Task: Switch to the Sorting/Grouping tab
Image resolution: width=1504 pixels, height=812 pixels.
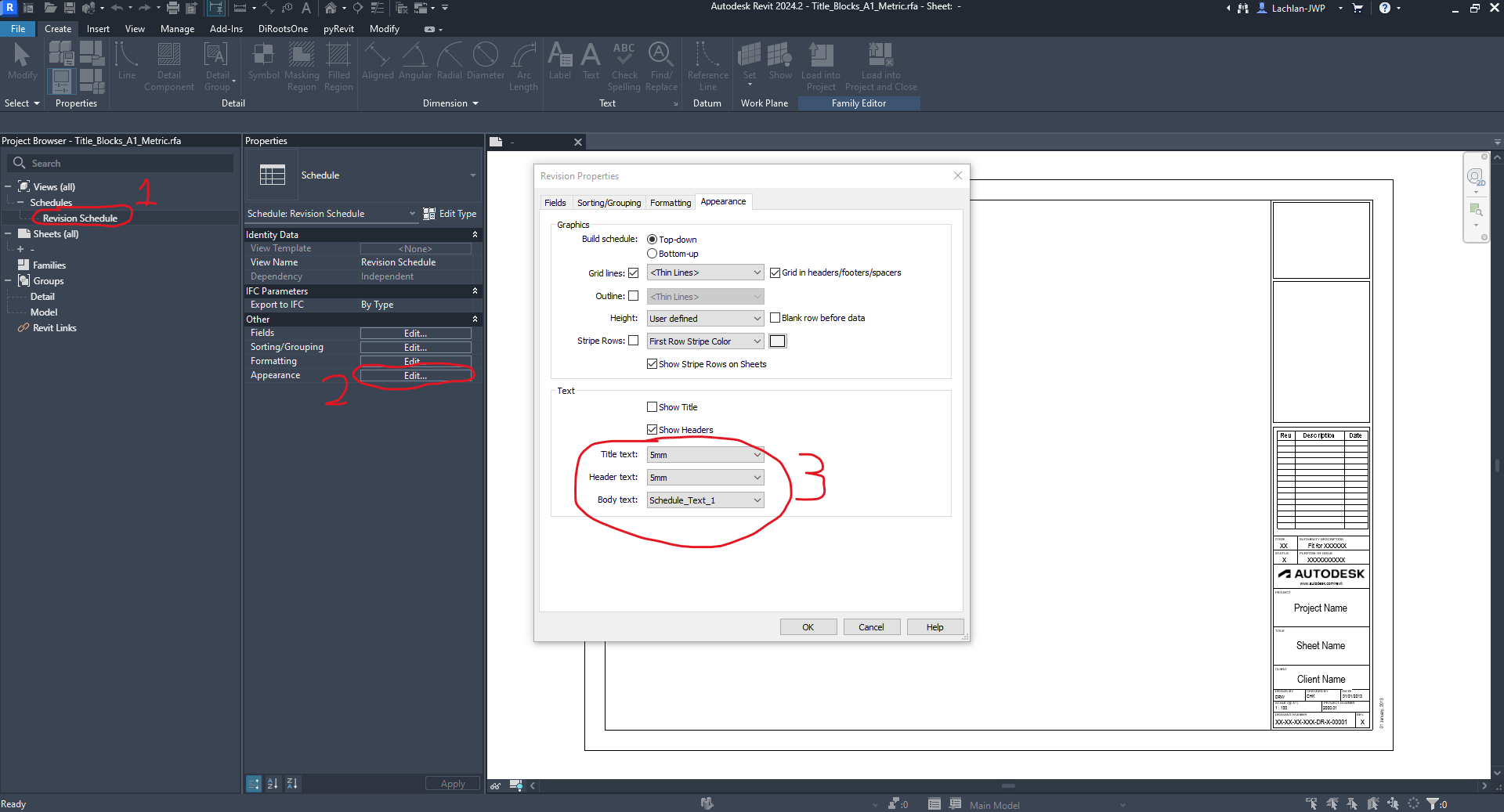Action: (609, 203)
